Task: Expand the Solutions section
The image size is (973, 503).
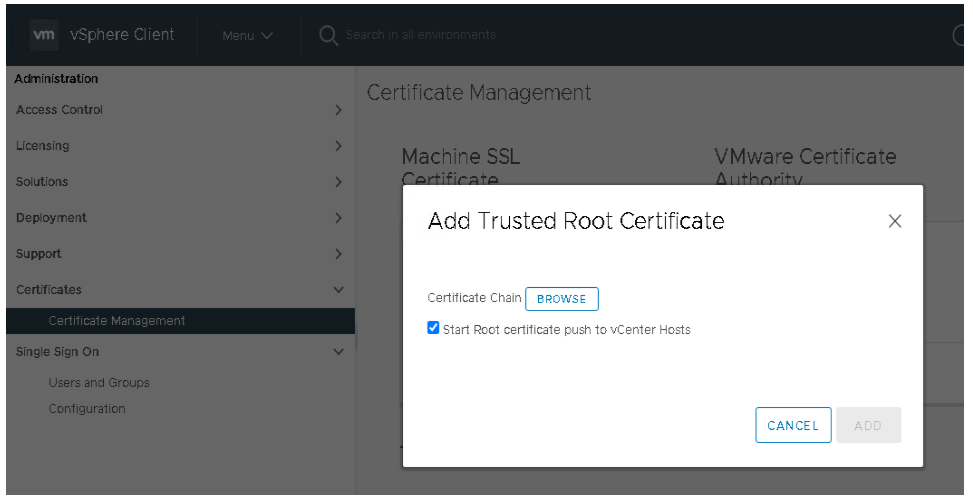Action: tap(180, 182)
